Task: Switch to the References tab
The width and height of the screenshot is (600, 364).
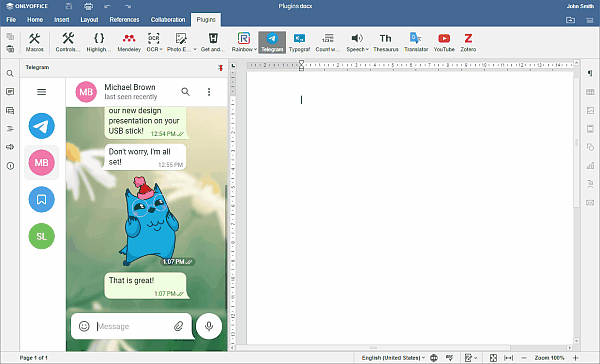Action: click(x=124, y=20)
